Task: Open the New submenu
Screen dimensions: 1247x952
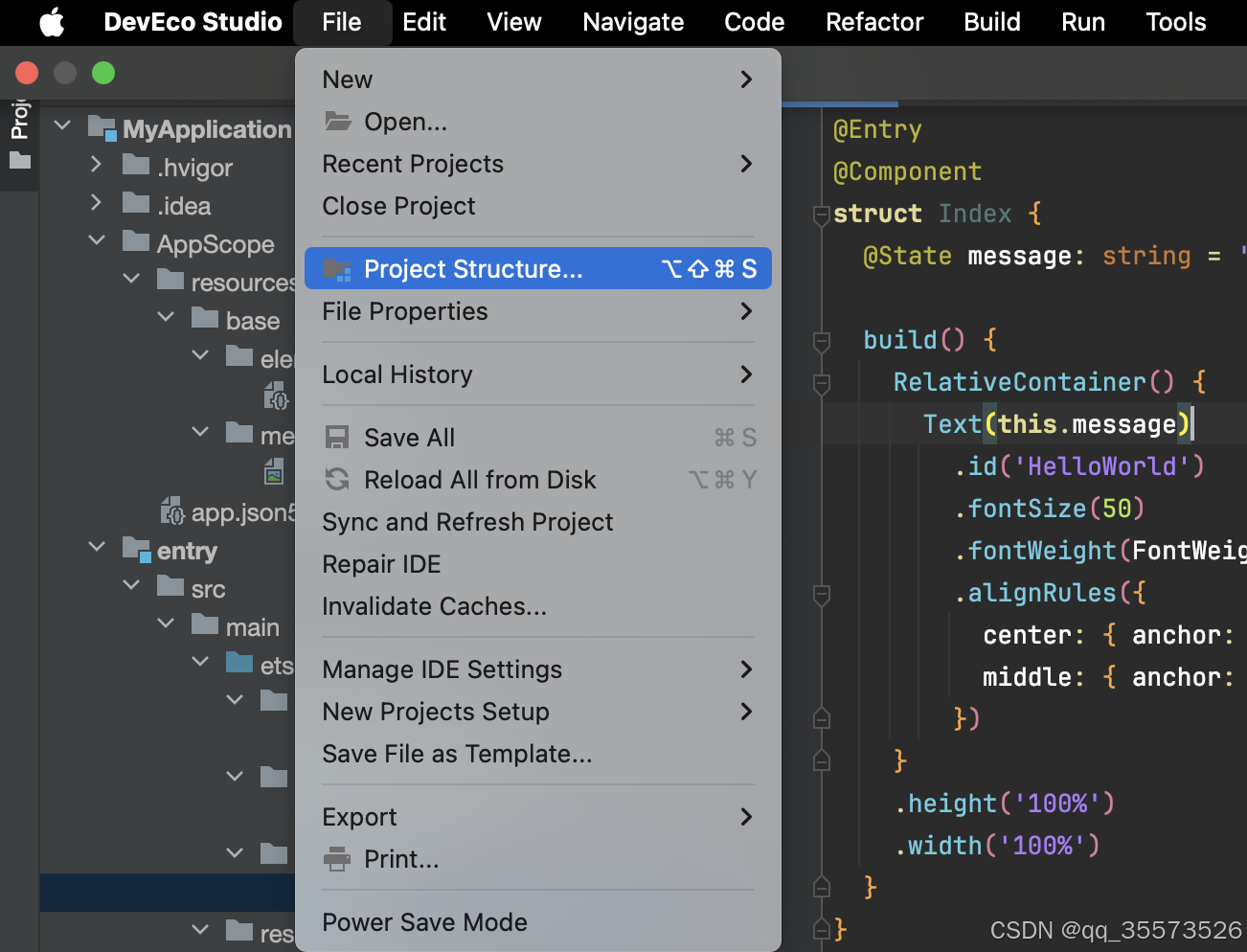Action: pyautogui.click(x=538, y=79)
